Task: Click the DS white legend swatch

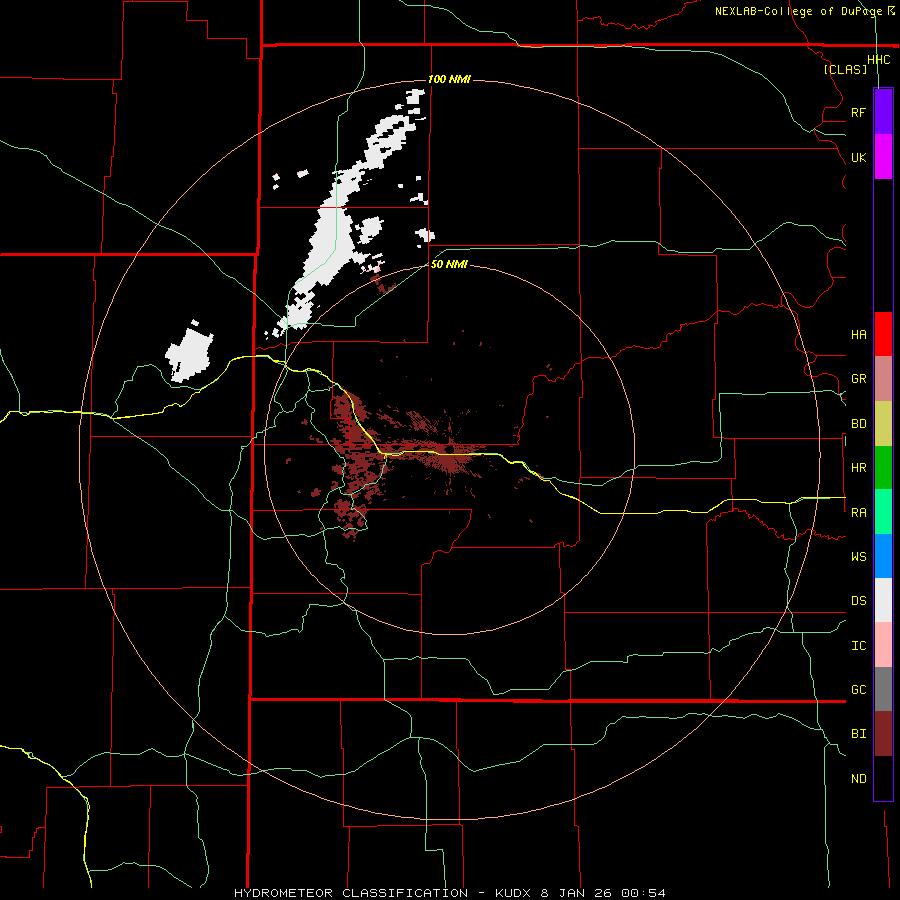Action: coord(883,600)
